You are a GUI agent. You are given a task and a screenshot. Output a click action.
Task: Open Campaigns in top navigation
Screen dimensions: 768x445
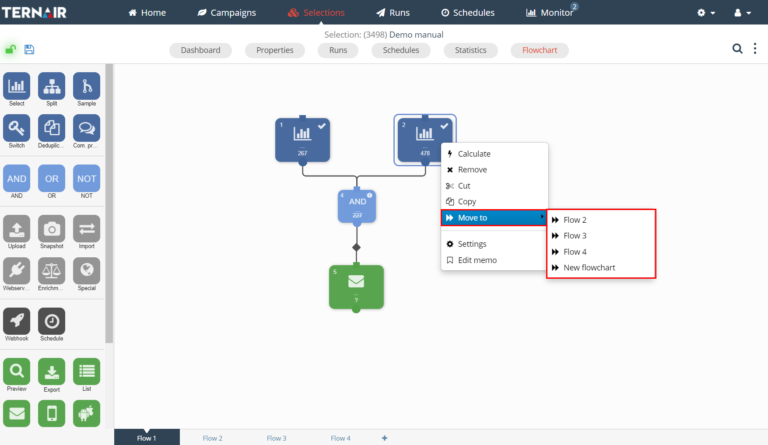(x=226, y=13)
